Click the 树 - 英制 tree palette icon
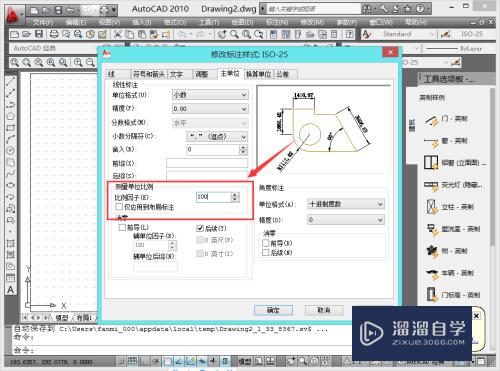 [x=432, y=251]
